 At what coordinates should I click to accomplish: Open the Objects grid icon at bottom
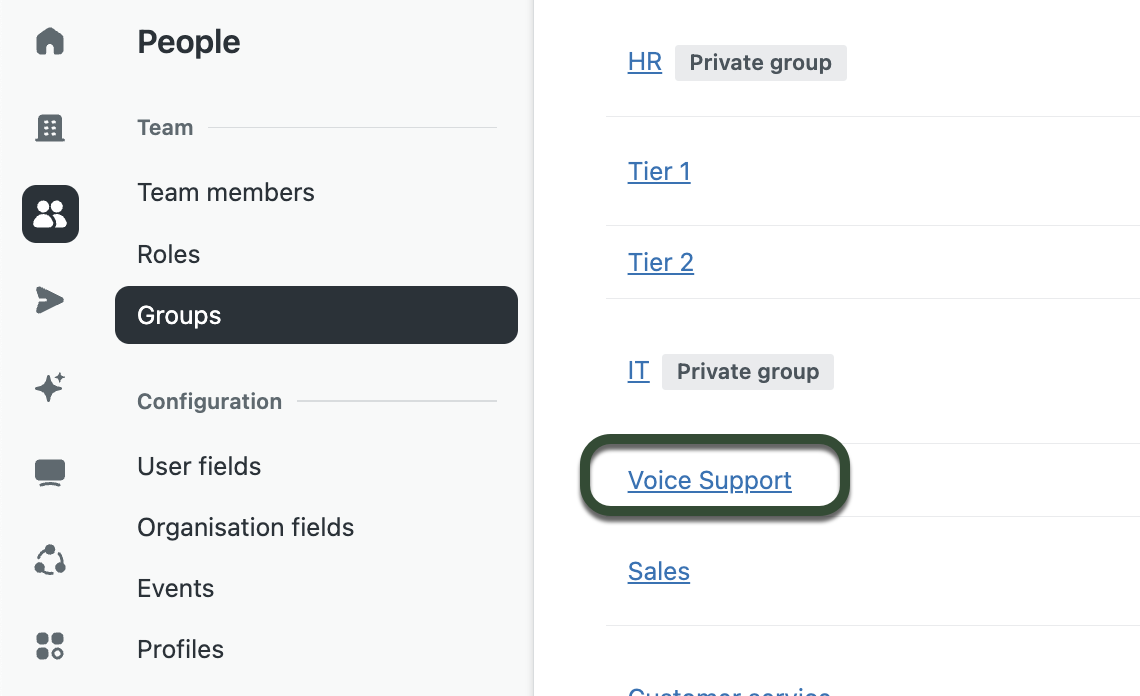(49, 647)
